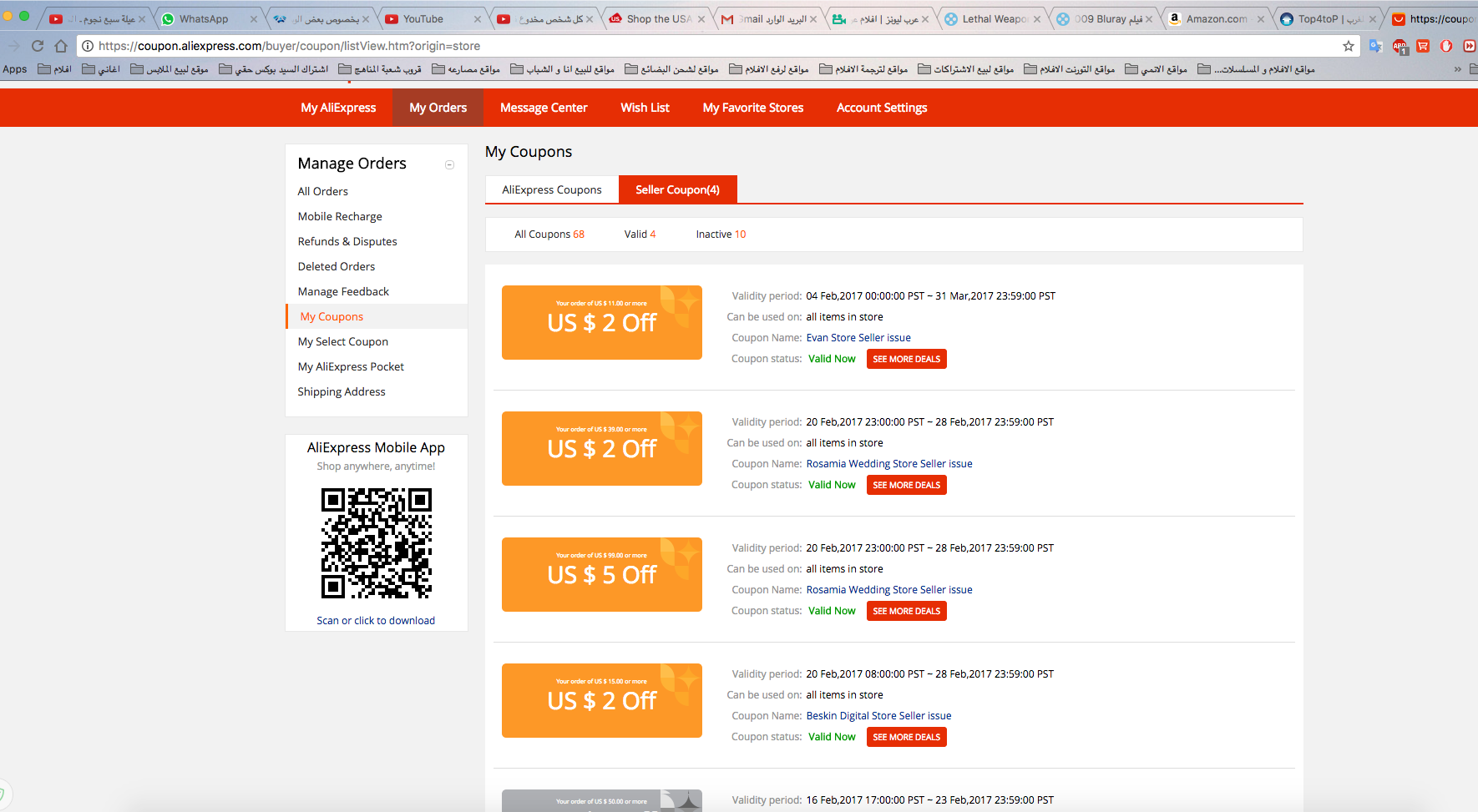The image size is (1478, 812).
Task: View site information icon in address bar
Action: (x=88, y=46)
